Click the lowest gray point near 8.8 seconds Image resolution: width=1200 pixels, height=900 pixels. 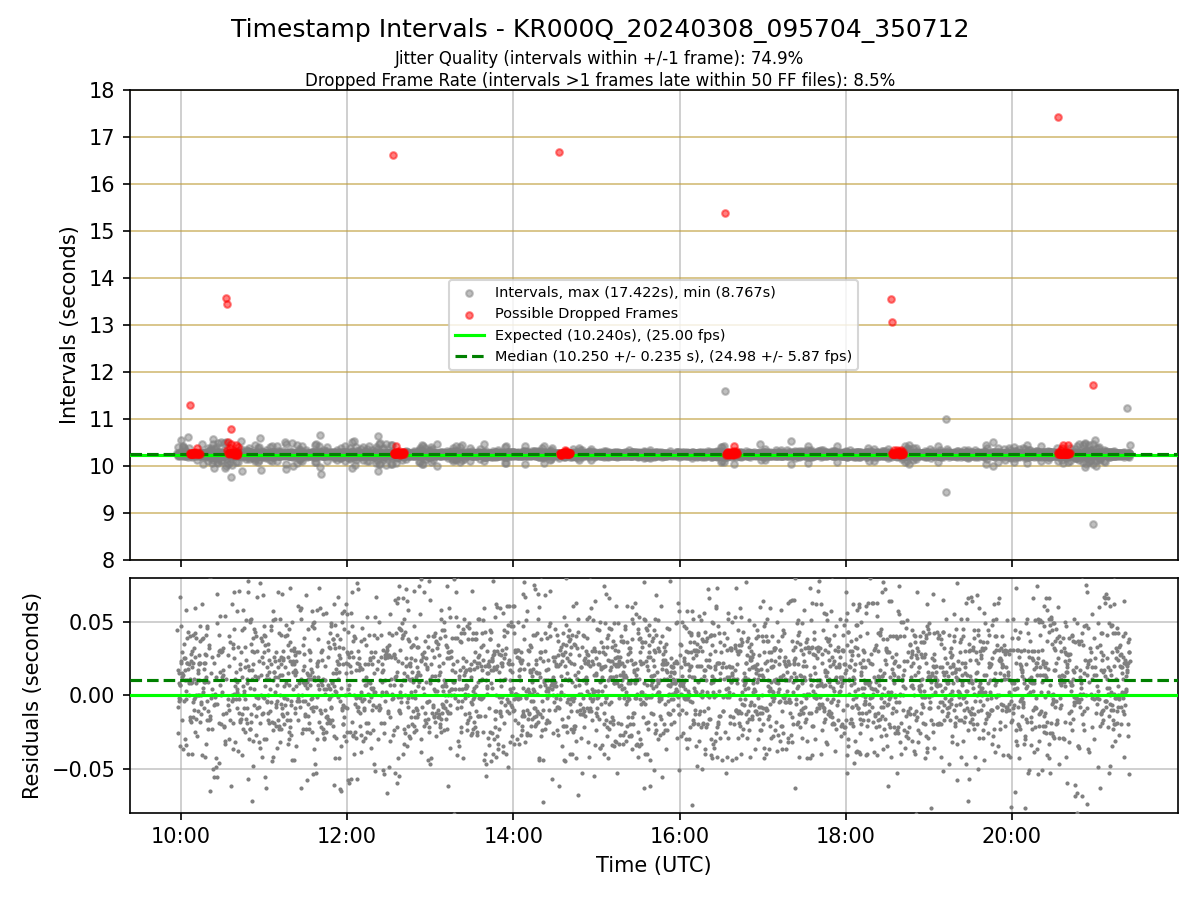pyautogui.click(x=1093, y=524)
